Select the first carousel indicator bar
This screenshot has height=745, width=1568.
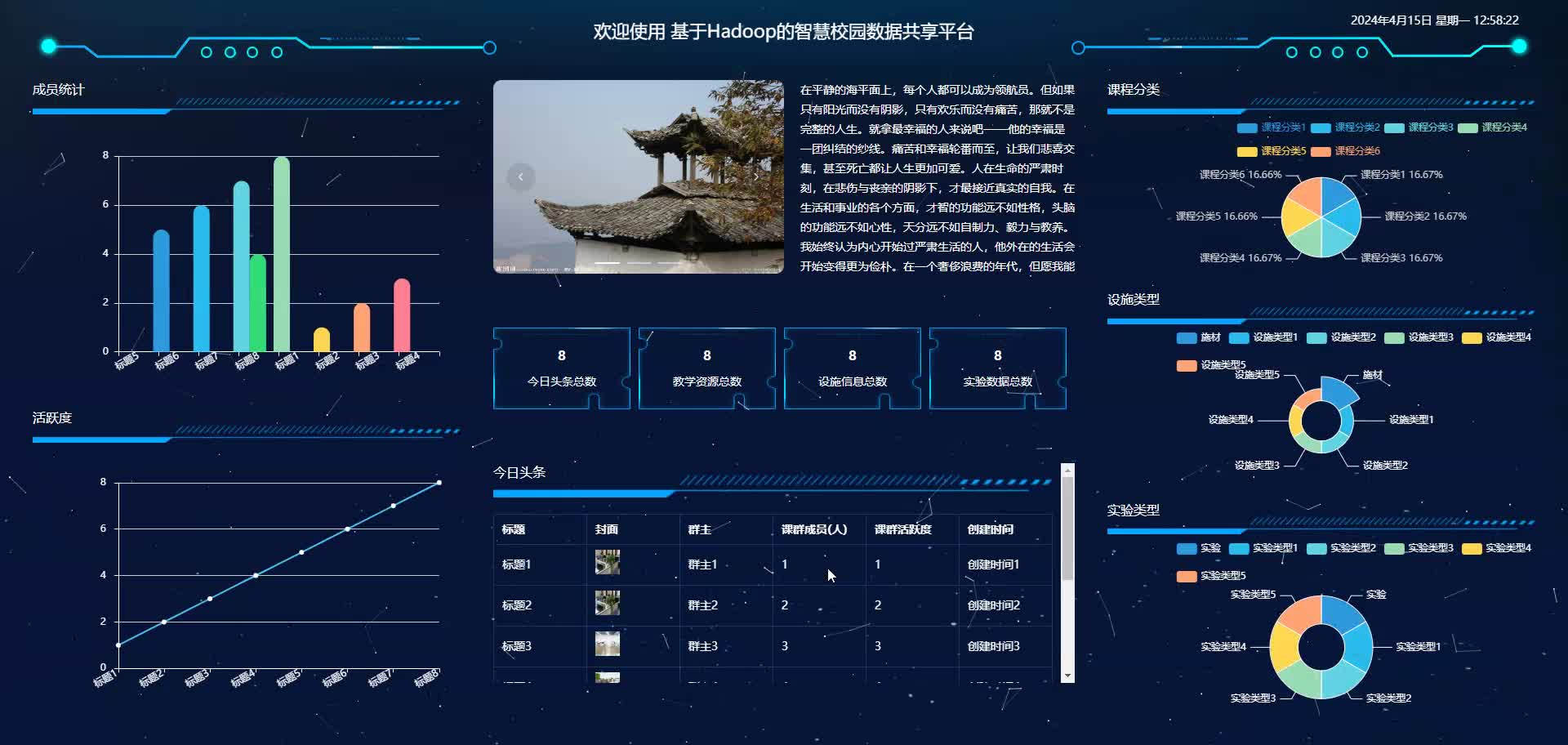607,263
